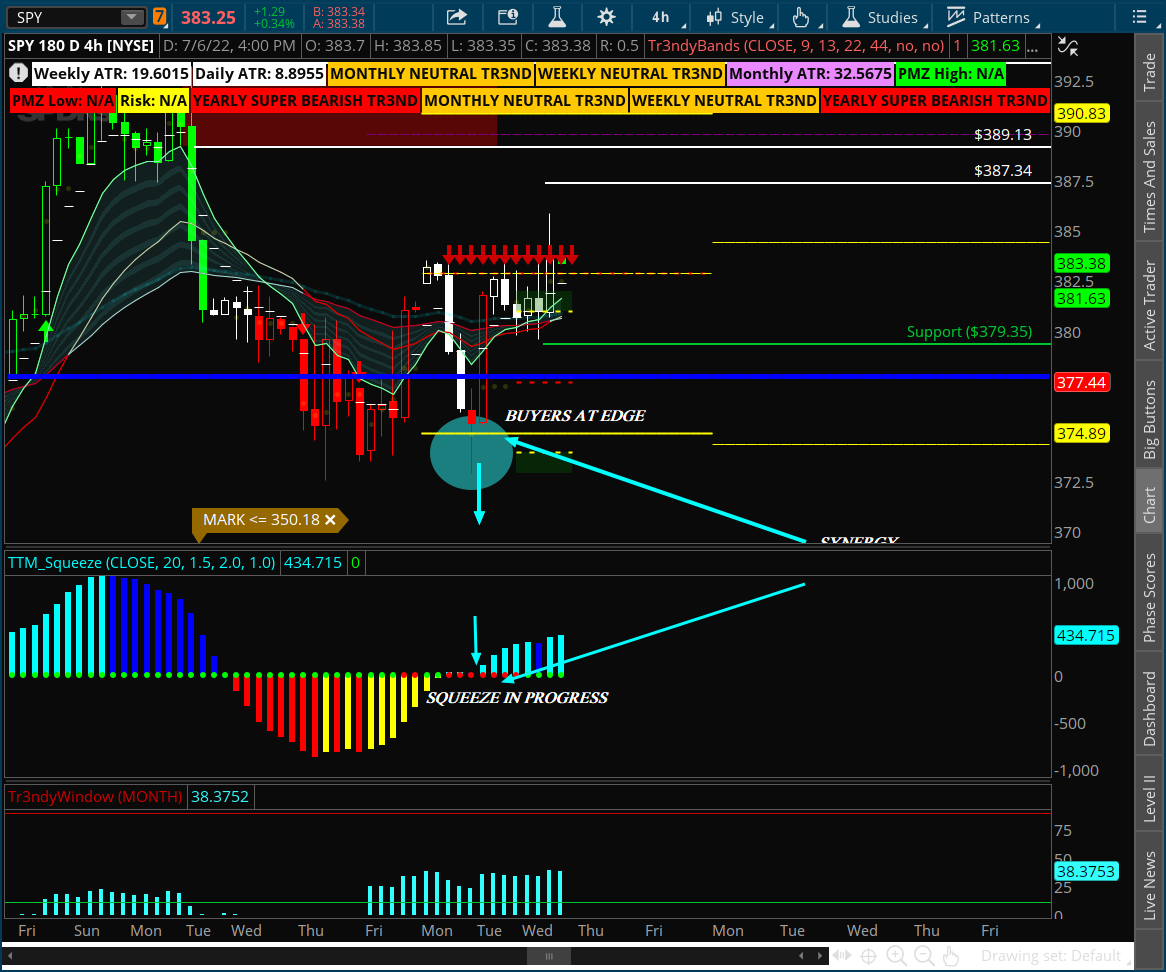The image size is (1166, 972).
Task: Open the Style menu
Action: click(x=737, y=17)
